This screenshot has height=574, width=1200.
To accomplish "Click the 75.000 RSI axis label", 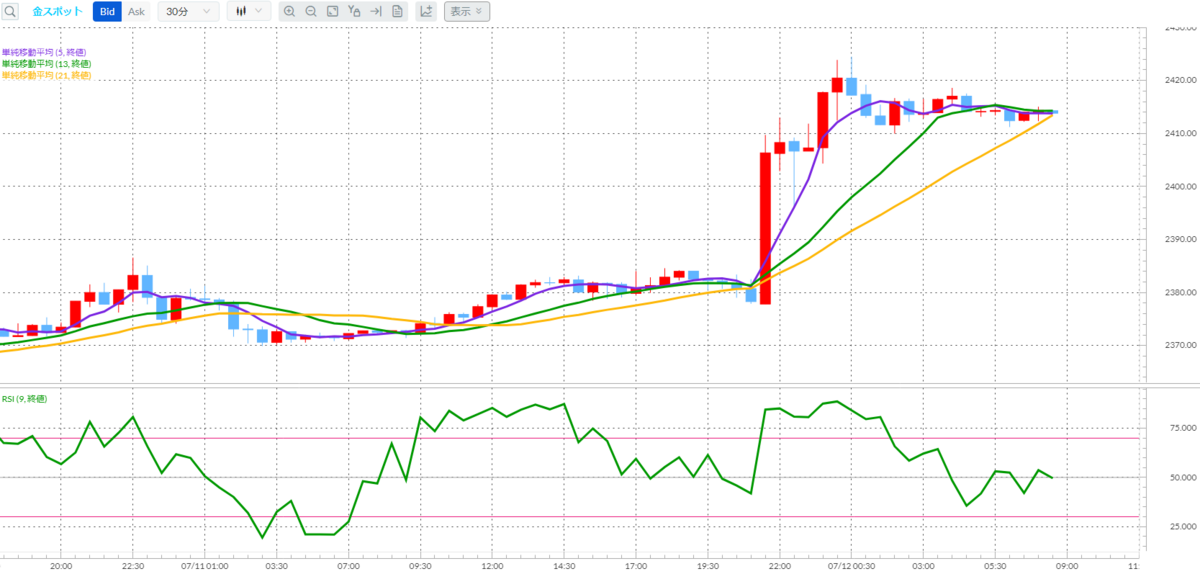I will point(1181,428).
